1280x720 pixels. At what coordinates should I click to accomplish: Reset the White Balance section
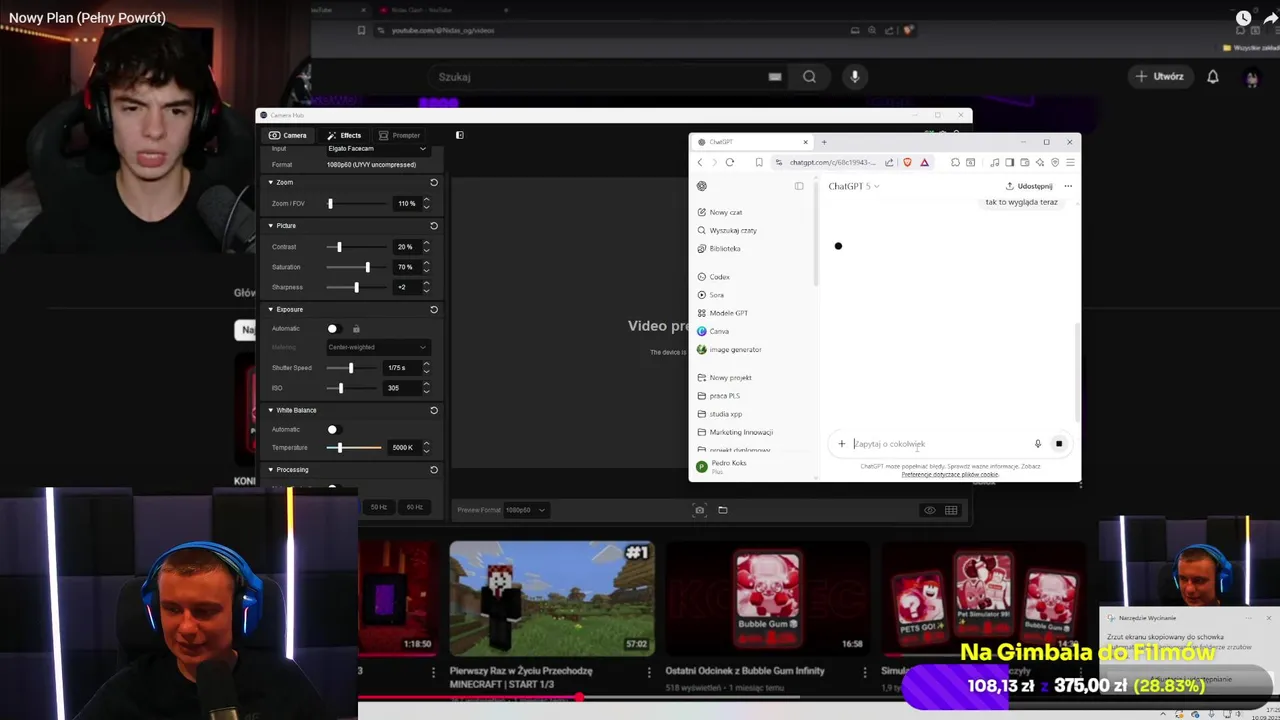coord(434,410)
